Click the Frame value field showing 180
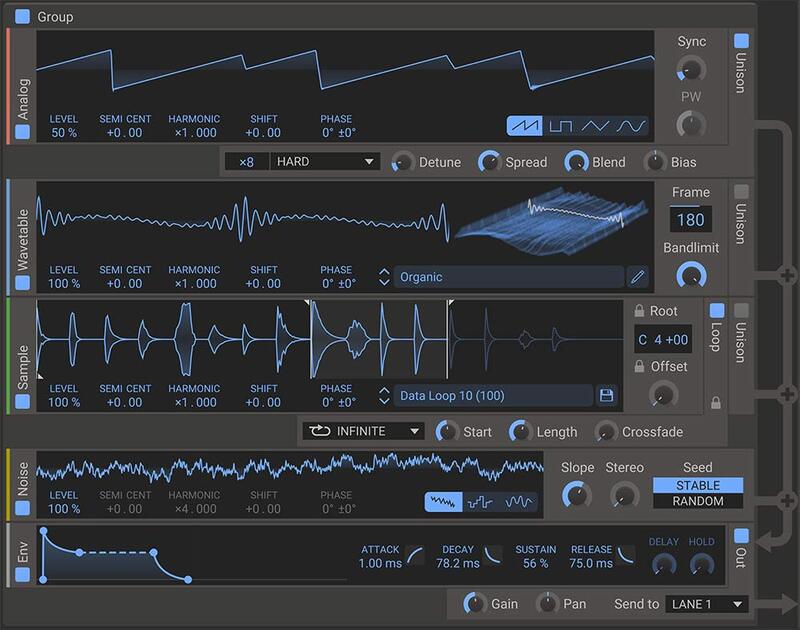 coord(690,219)
